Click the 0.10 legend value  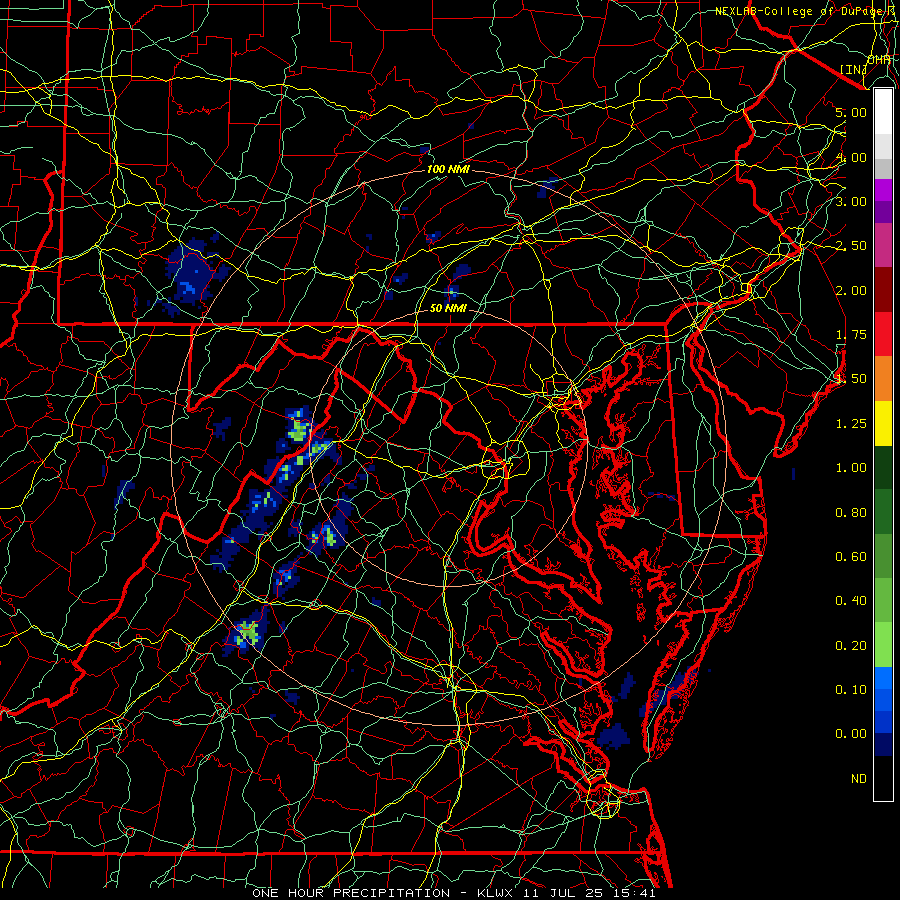click(x=851, y=690)
